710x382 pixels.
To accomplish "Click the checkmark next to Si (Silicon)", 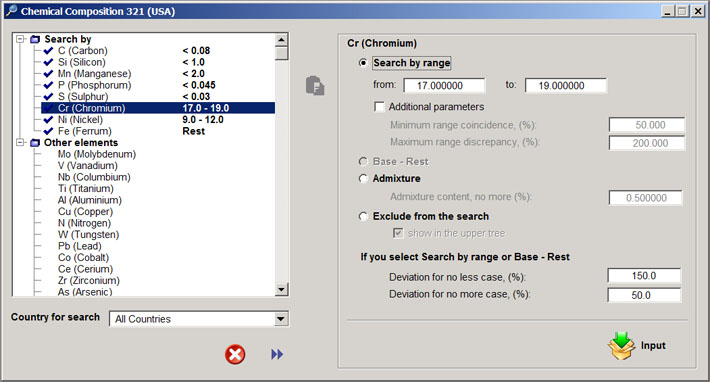I will pyautogui.click(x=48, y=62).
